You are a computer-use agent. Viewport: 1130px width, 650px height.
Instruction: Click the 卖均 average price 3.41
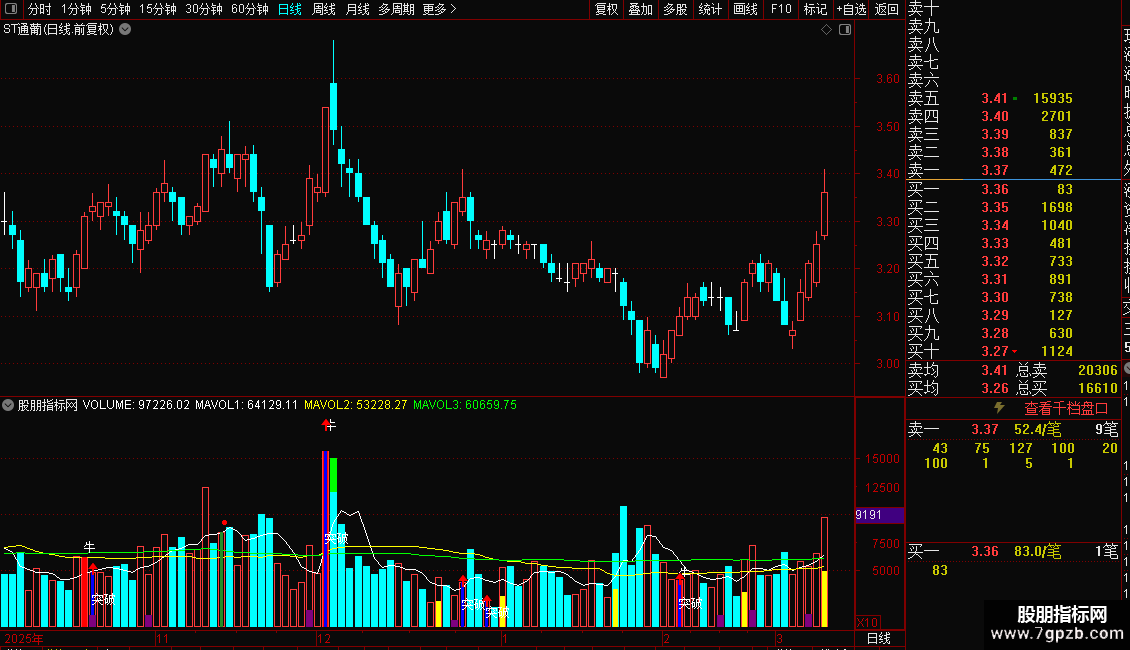point(995,370)
